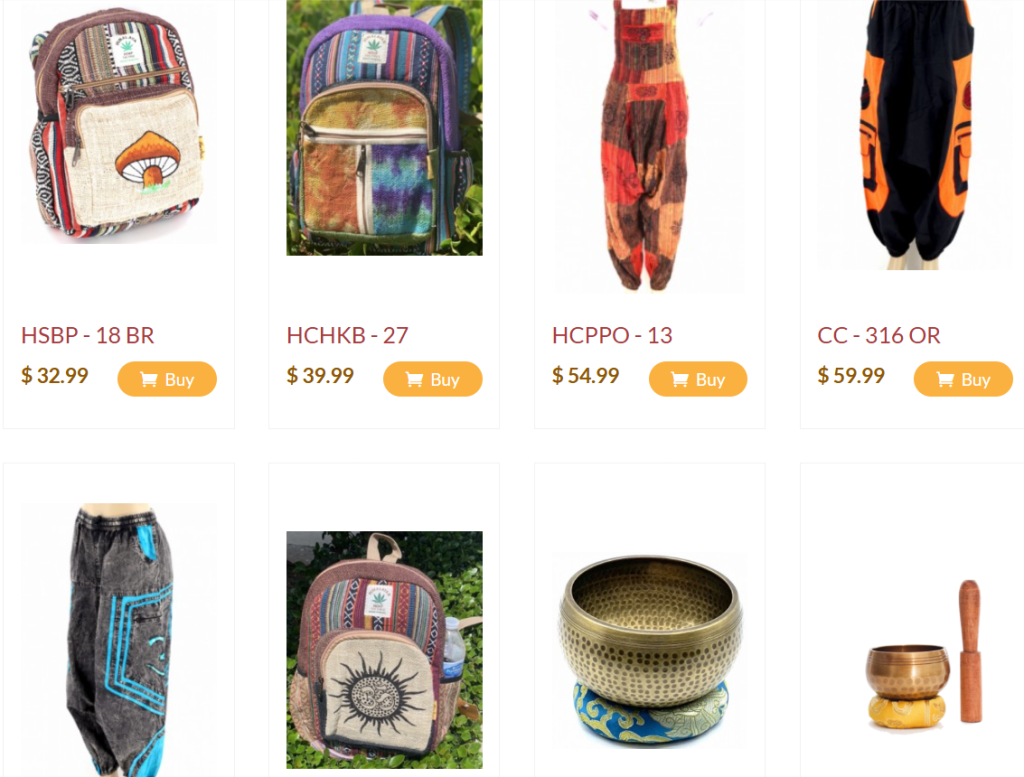Open the sun design backpack image

[385, 650]
